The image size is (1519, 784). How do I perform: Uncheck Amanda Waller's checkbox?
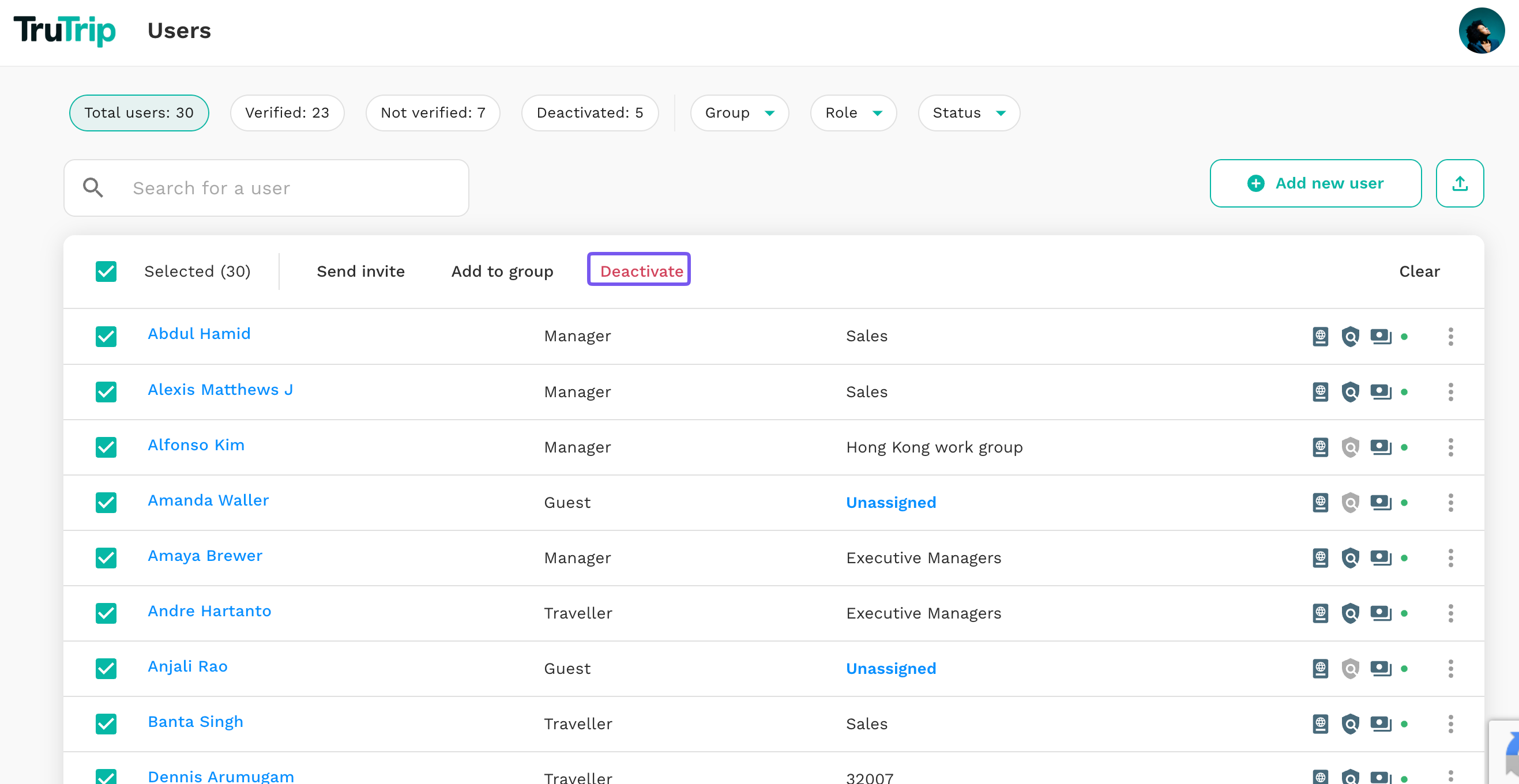point(106,503)
